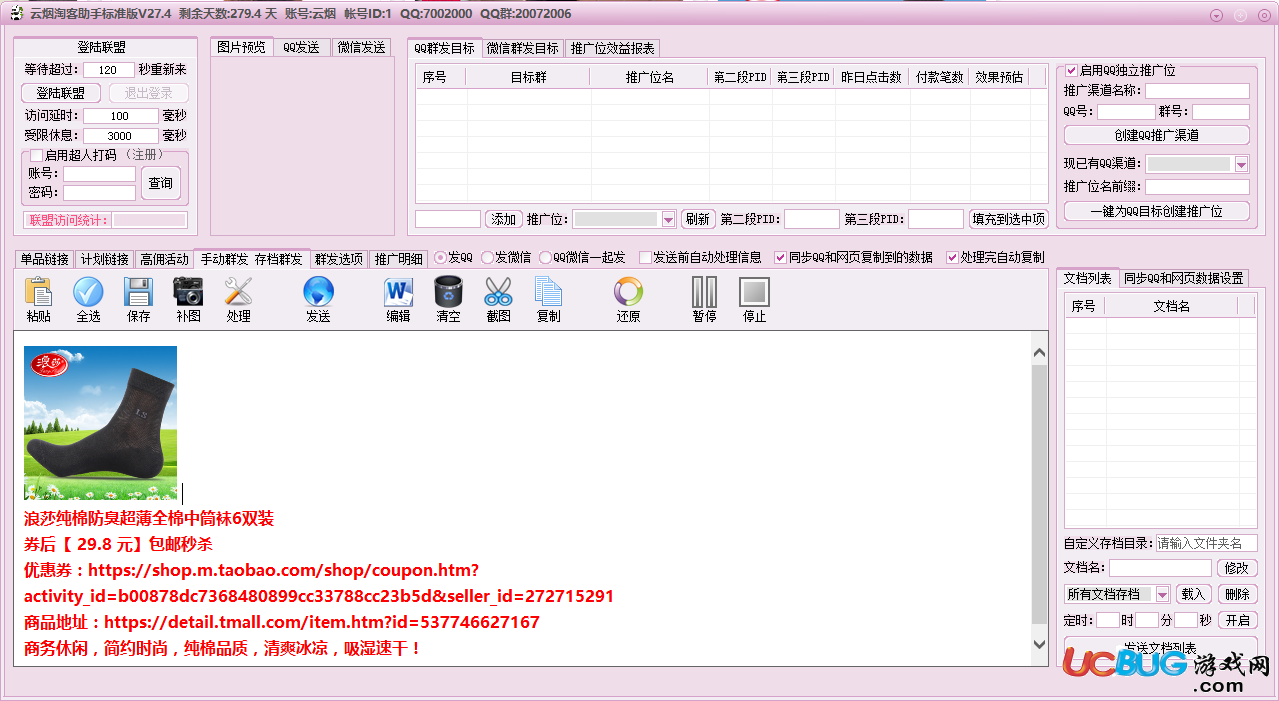Click the 昨日点击数 column header
This screenshot has height=701, width=1279.
click(871, 77)
